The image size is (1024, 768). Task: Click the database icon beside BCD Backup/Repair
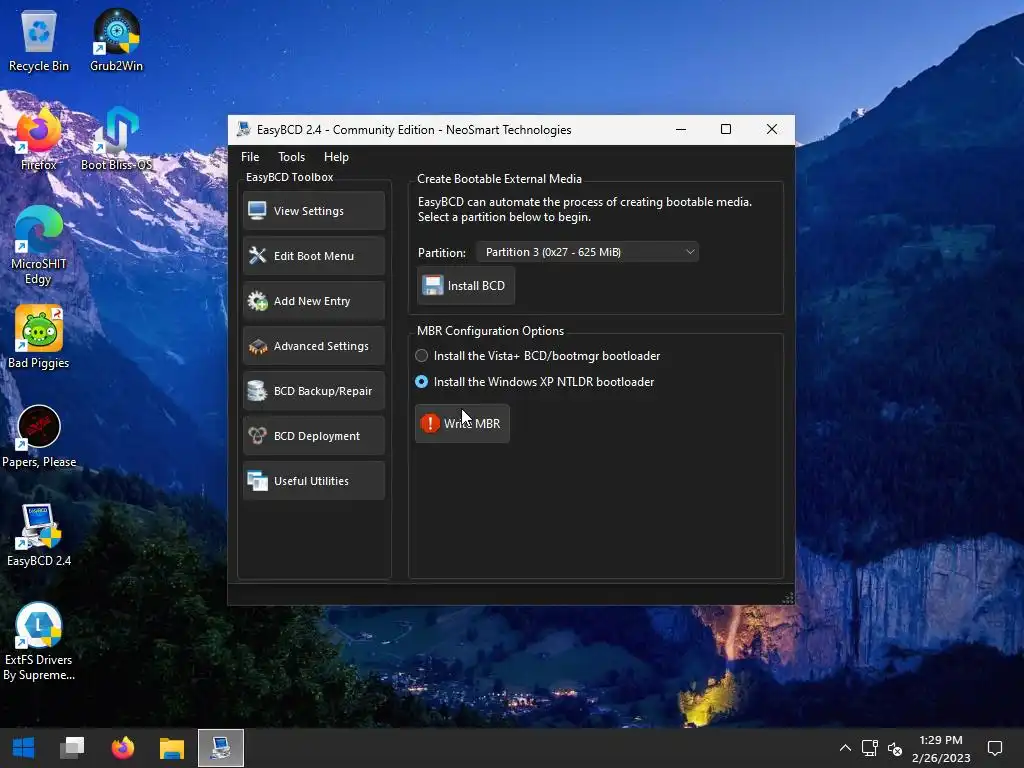257,391
